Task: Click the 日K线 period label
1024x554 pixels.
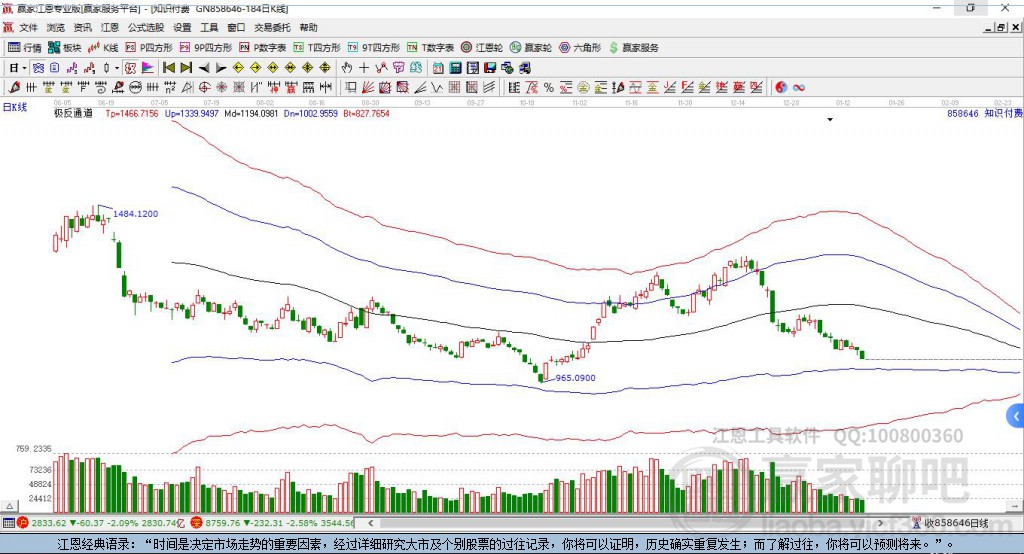Action: (14, 107)
